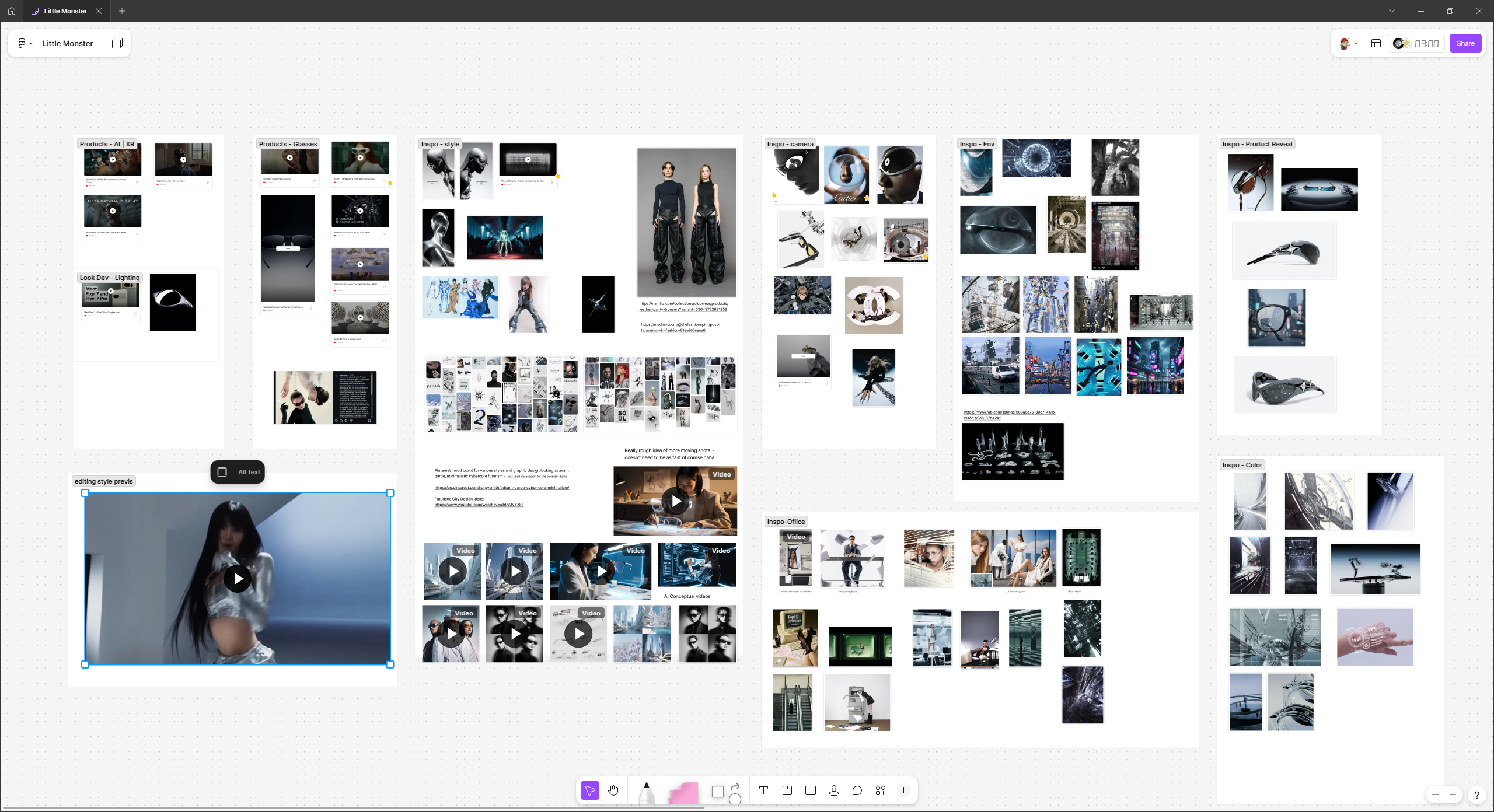Select the Hand tool in the toolbar
The image size is (1494, 812).
[612, 791]
